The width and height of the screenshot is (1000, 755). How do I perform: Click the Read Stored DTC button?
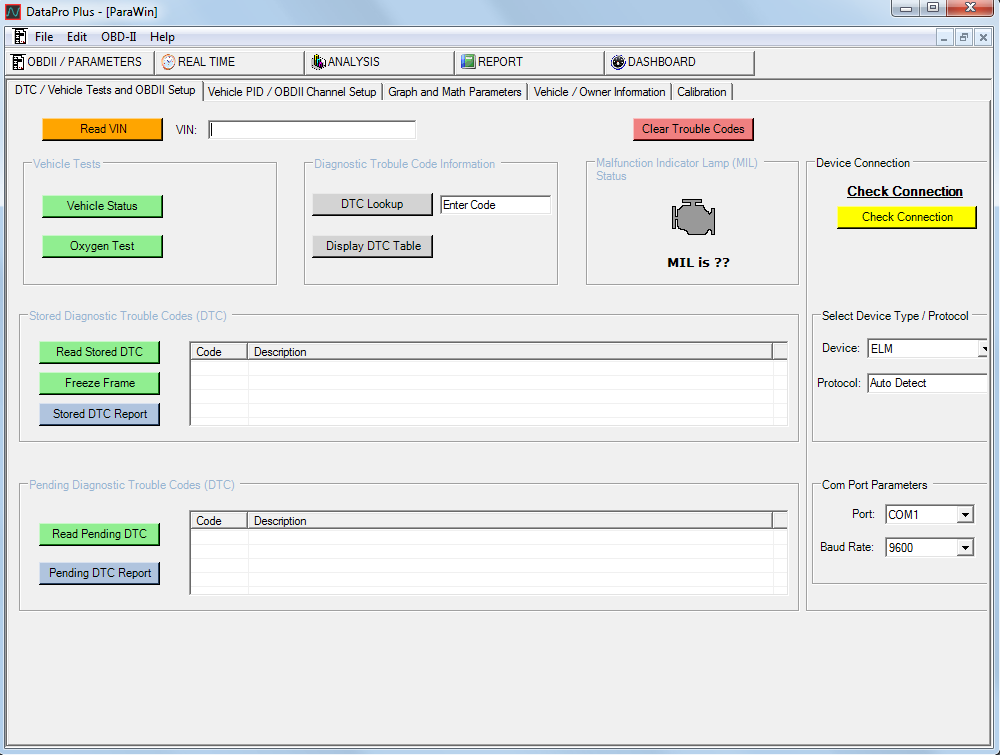pos(99,352)
